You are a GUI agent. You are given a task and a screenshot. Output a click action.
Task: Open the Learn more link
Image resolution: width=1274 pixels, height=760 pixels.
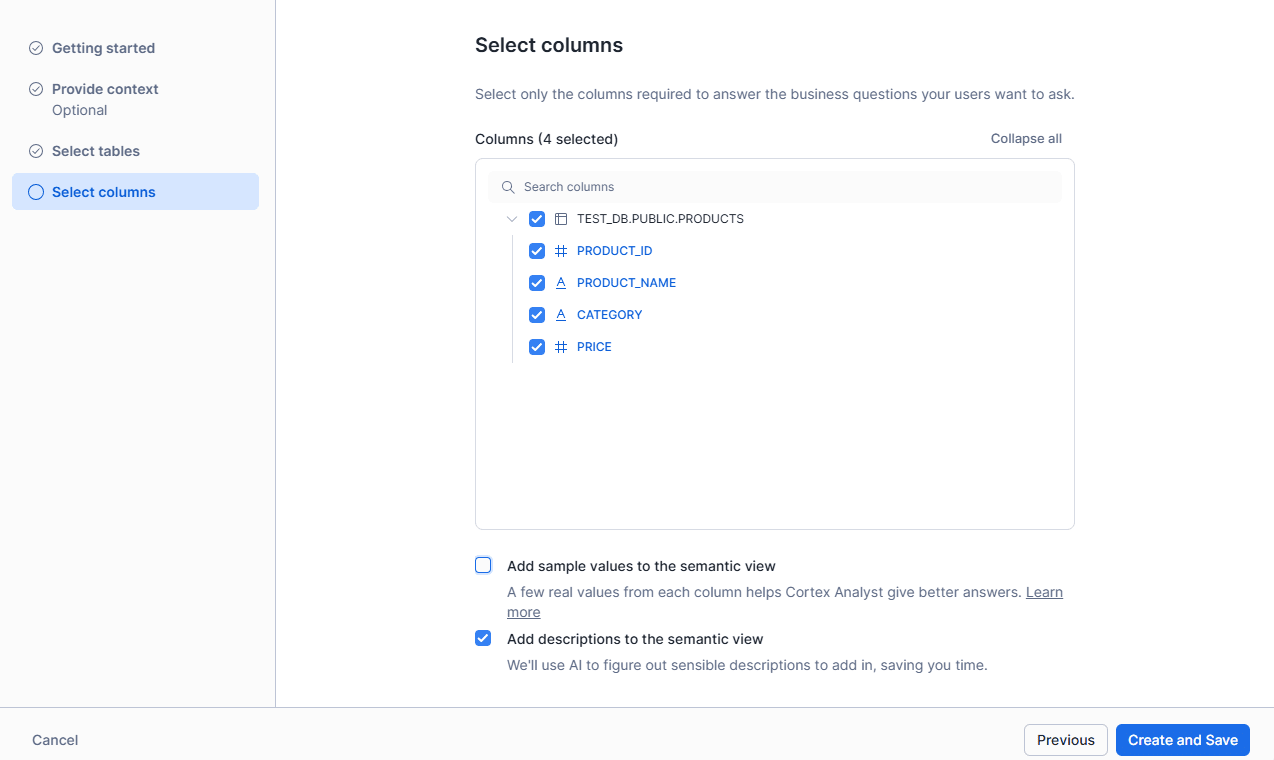click(x=1044, y=592)
